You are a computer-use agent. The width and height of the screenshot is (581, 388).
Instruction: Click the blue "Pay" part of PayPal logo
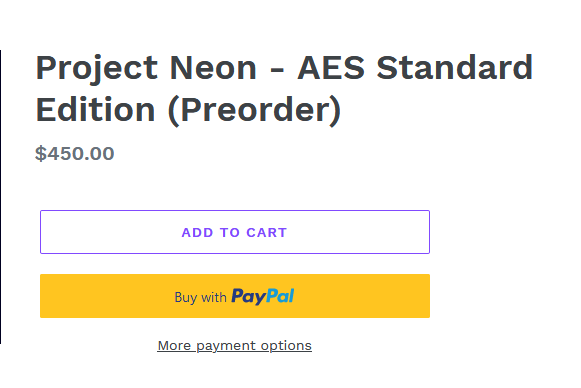pyautogui.click(x=248, y=297)
